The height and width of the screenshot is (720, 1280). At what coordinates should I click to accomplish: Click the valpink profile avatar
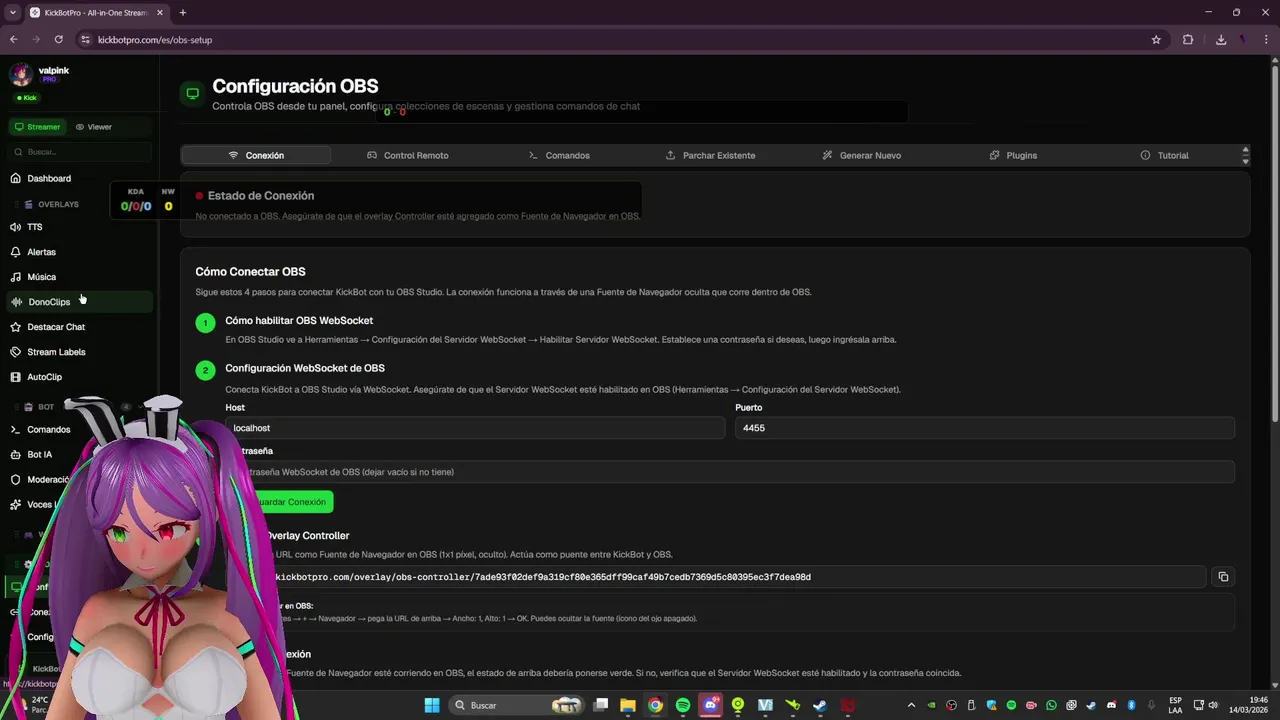pyautogui.click(x=21, y=75)
